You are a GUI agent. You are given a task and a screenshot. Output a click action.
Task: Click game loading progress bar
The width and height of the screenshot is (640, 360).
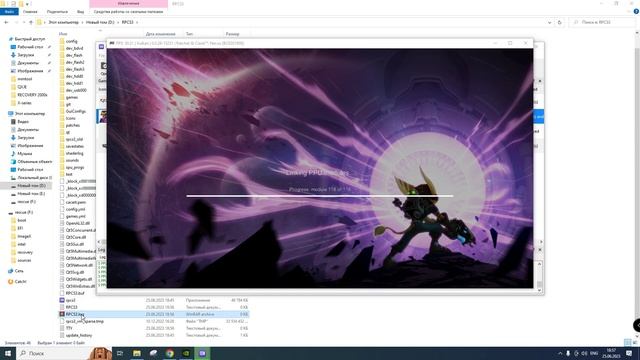pyautogui.click(x=320, y=196)
